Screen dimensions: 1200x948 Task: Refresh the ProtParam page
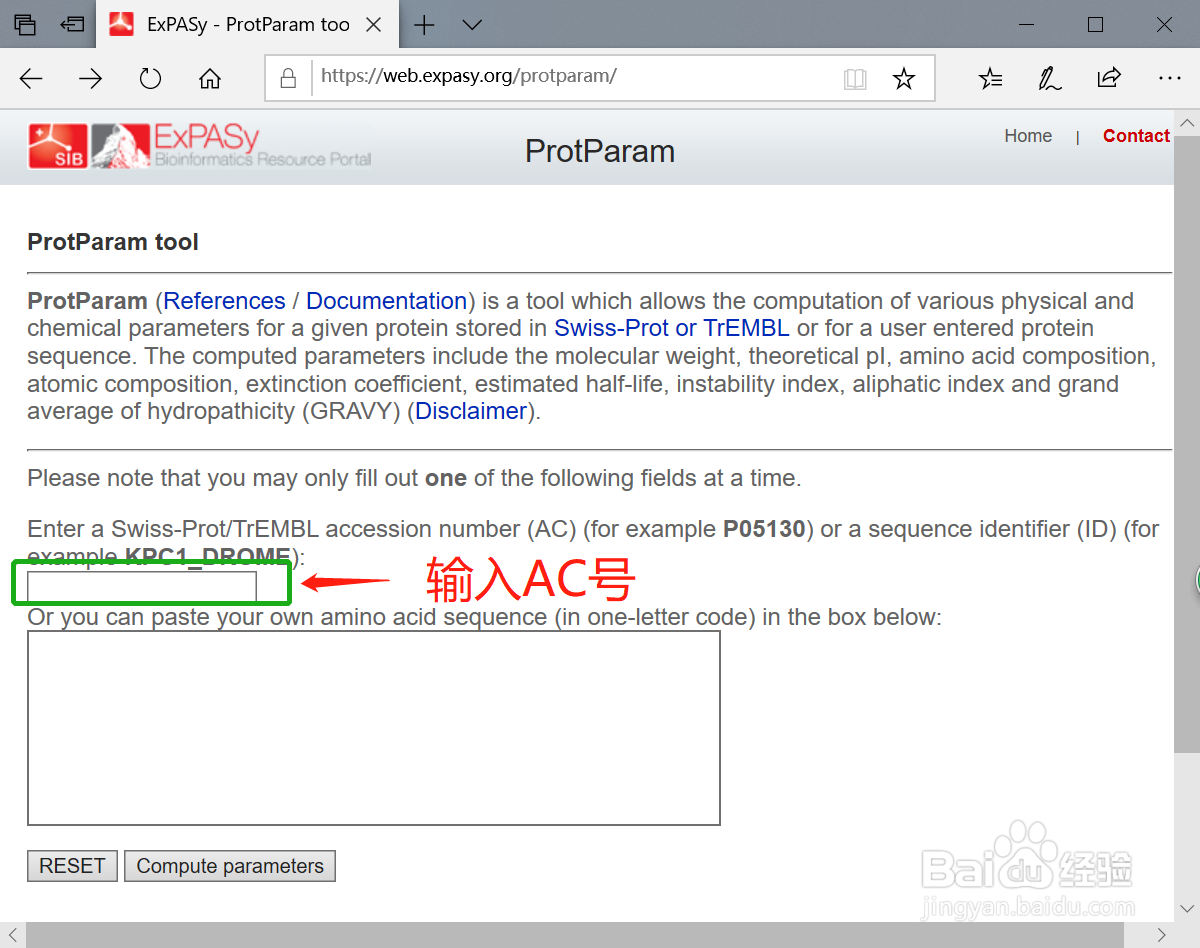click(x=150, y=79)
